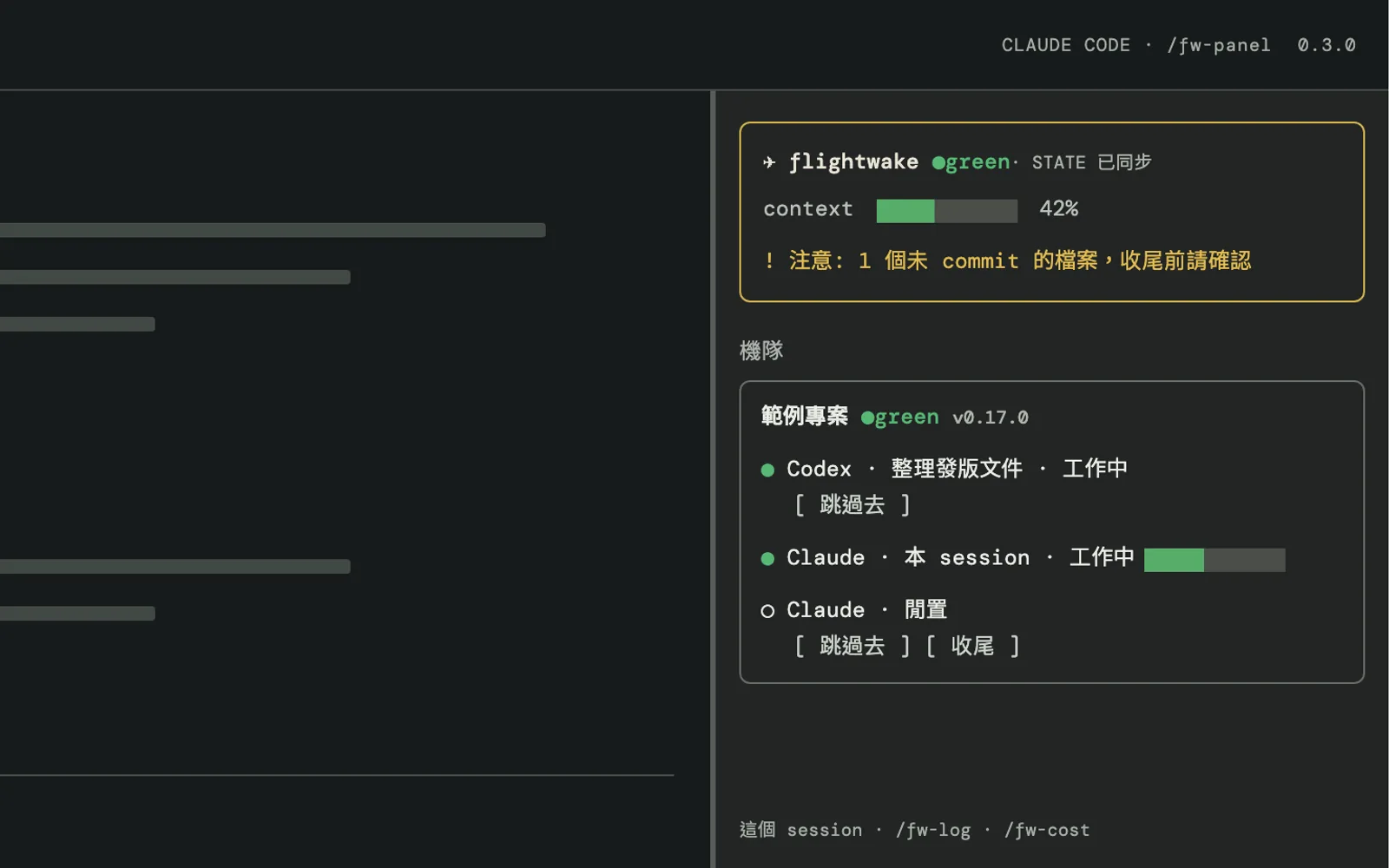Click the green status dot beside flightwake
Viewport: 1389px width, 868px height.
[938, 163]
